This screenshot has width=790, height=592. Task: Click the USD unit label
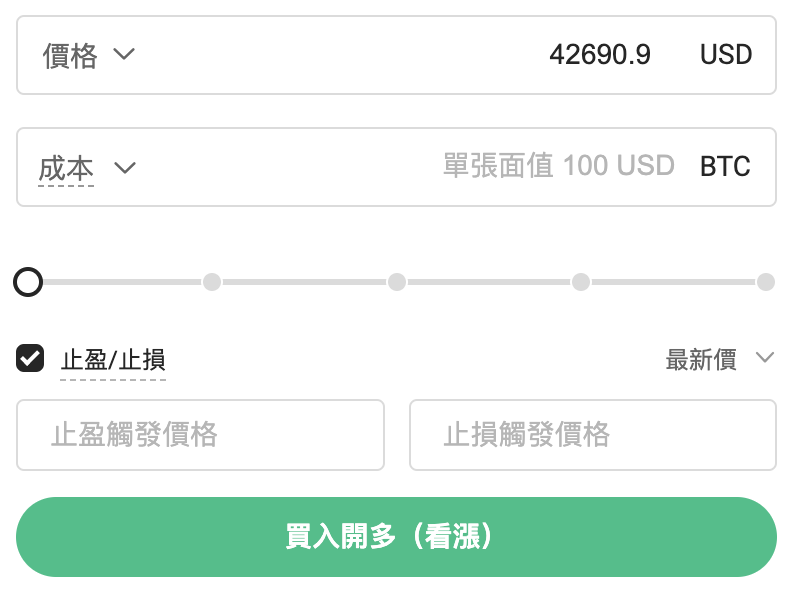[x=725, y=55]
